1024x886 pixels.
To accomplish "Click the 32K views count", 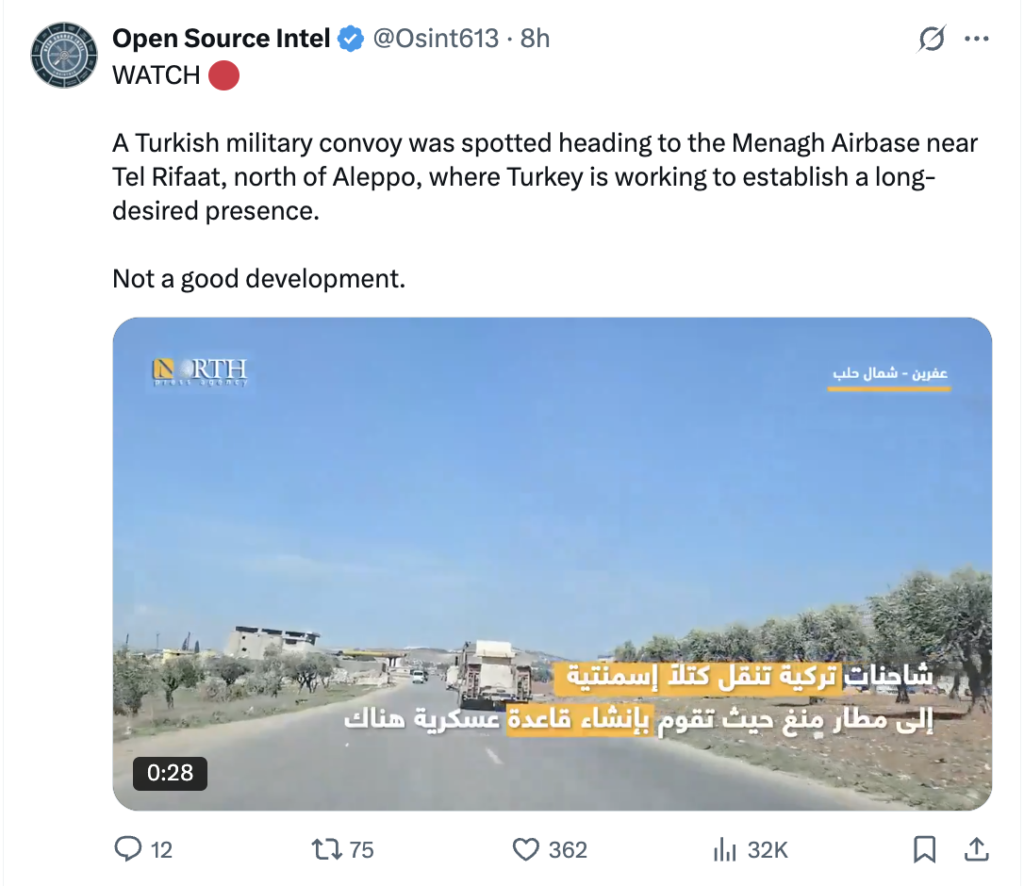I will coord(767,850).
